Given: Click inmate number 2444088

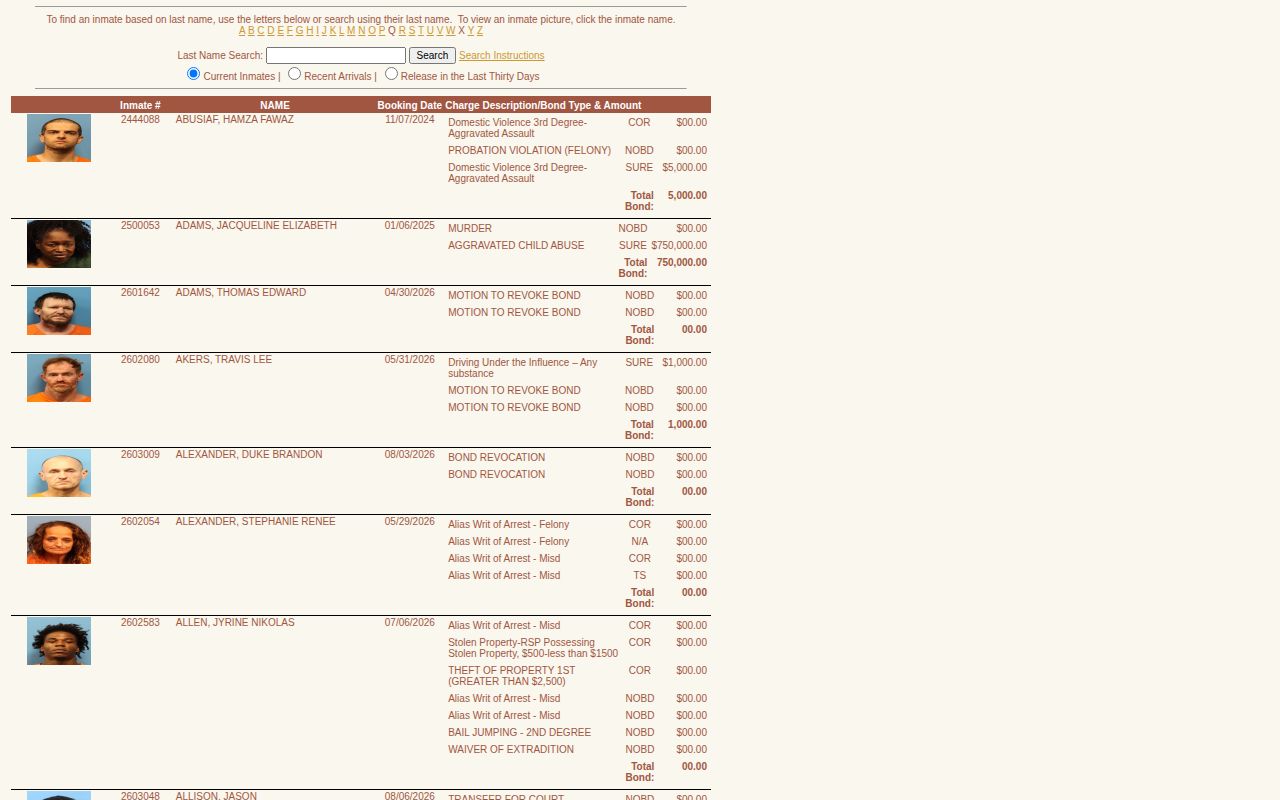Looking at the screenshot, I should (140, 120).
